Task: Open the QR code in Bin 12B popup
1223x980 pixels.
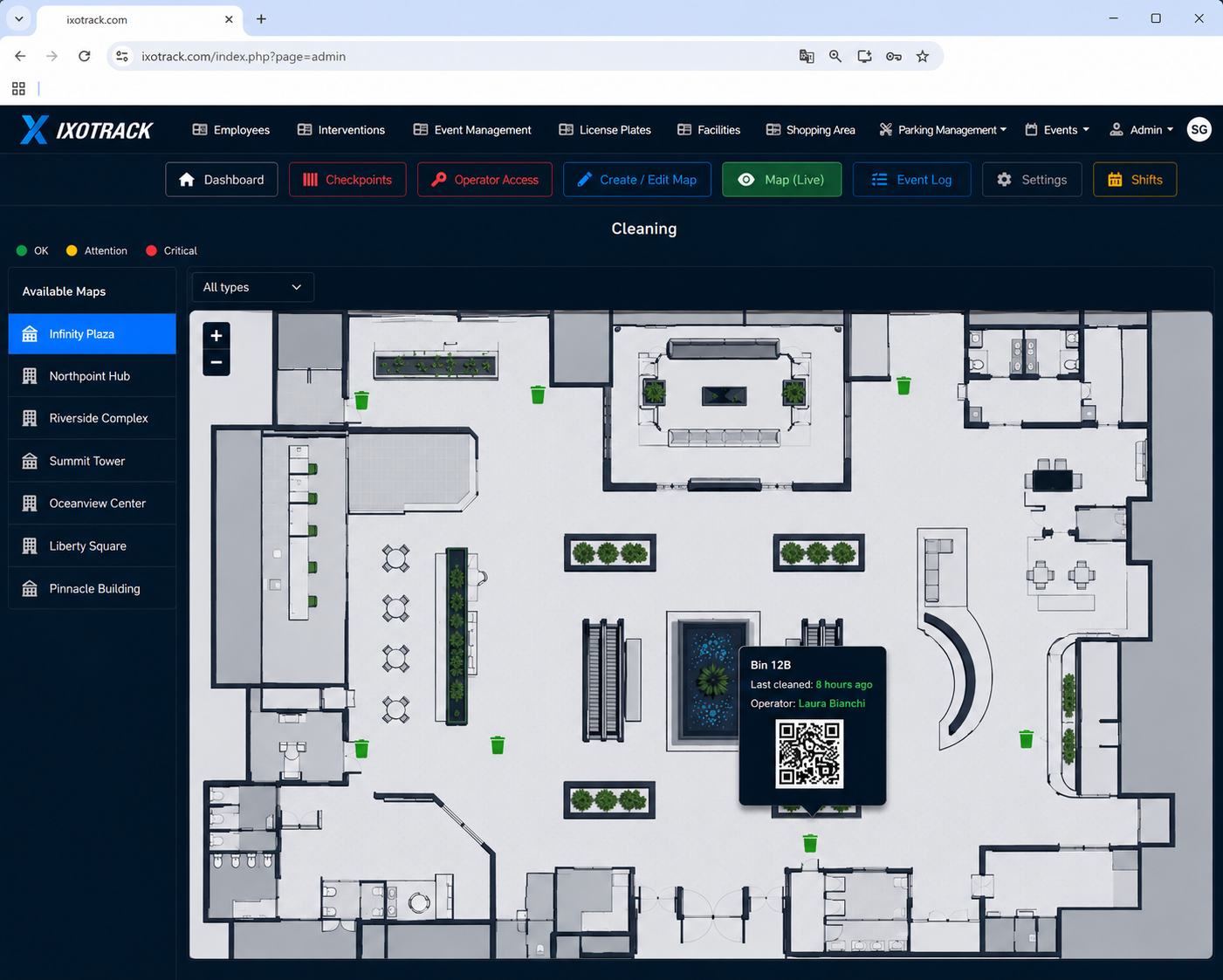Action: click(x=809, y=753)
